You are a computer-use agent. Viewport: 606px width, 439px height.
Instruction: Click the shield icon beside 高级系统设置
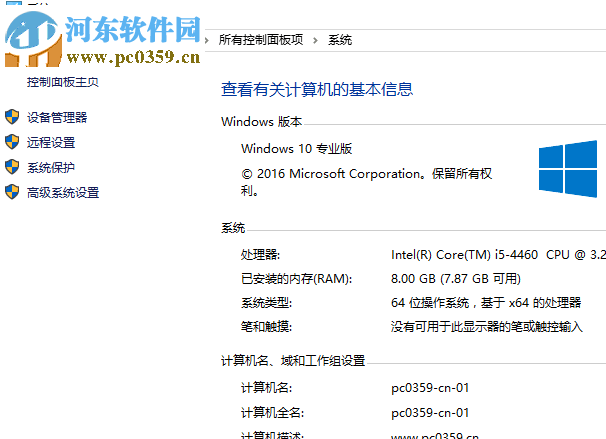tap(12, 192)
